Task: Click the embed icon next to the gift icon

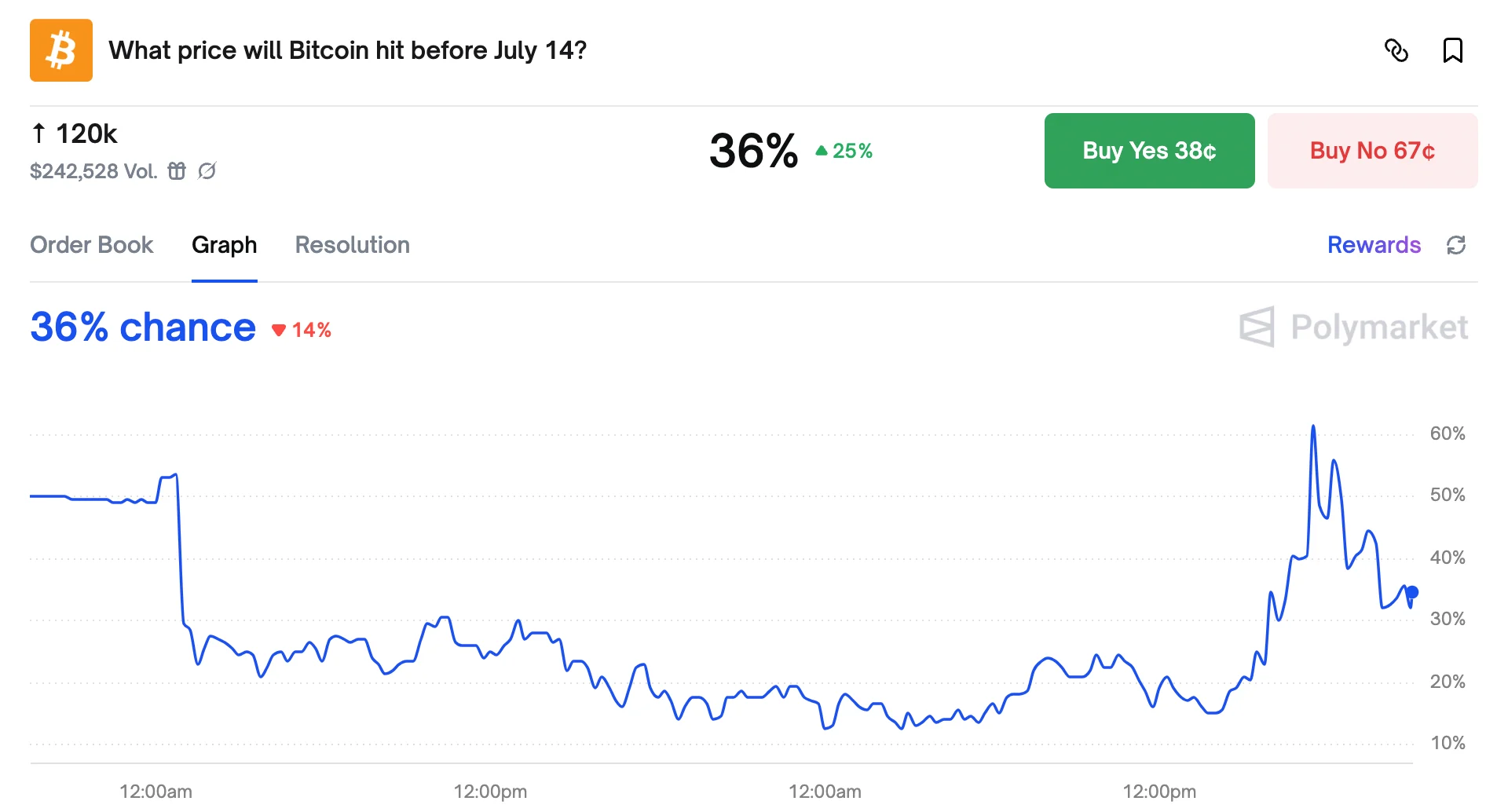Action: point(206,171)
